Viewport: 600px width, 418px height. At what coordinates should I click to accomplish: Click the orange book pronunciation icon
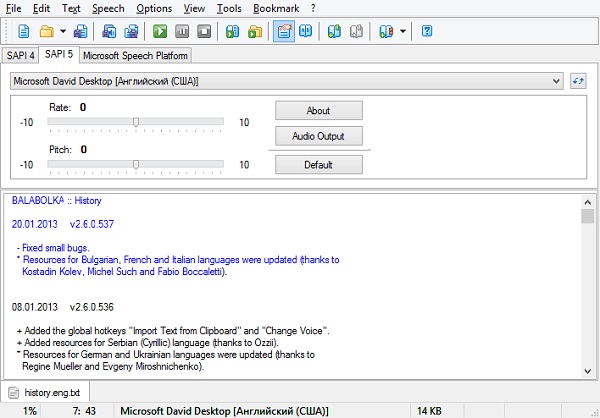(386, 31)
